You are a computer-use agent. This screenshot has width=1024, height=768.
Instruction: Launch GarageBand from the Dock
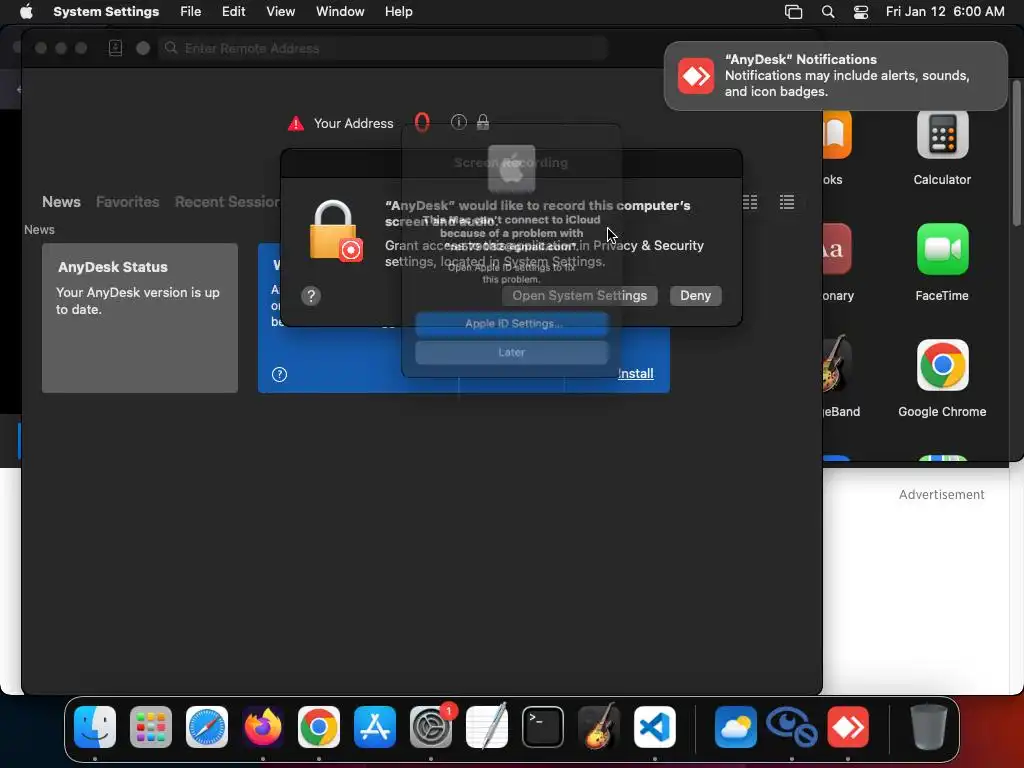tap(599, 727)
